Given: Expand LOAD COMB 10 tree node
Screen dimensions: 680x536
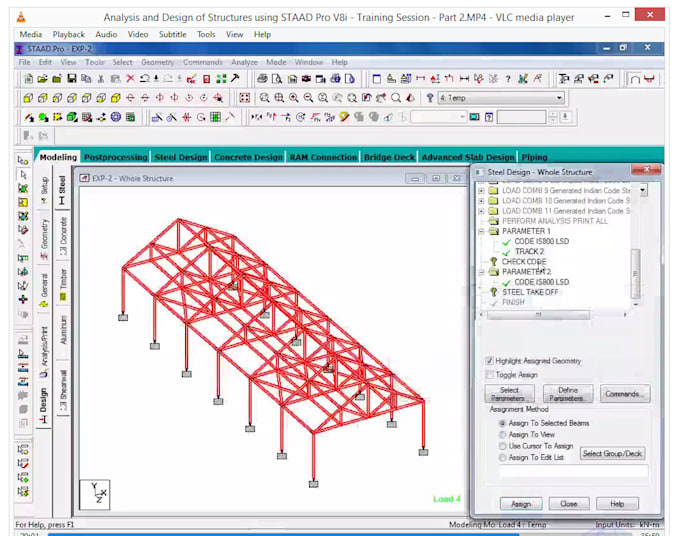Looking at the screenshot, I should pos(481,201).
